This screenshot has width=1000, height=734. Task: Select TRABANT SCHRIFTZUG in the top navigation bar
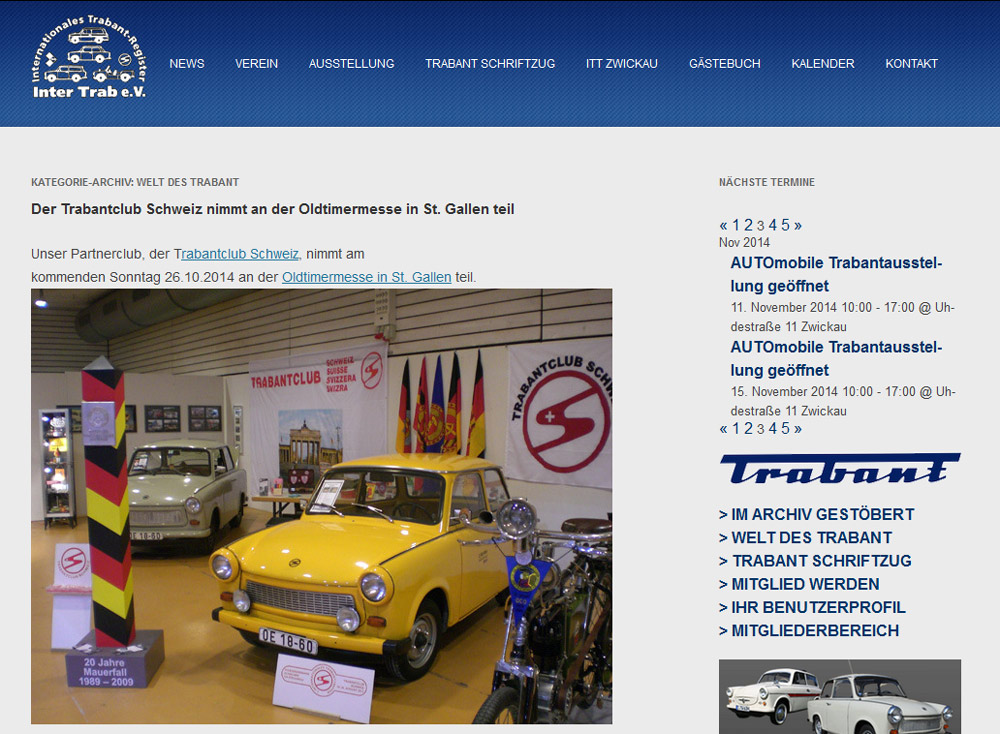click(490, 64)
